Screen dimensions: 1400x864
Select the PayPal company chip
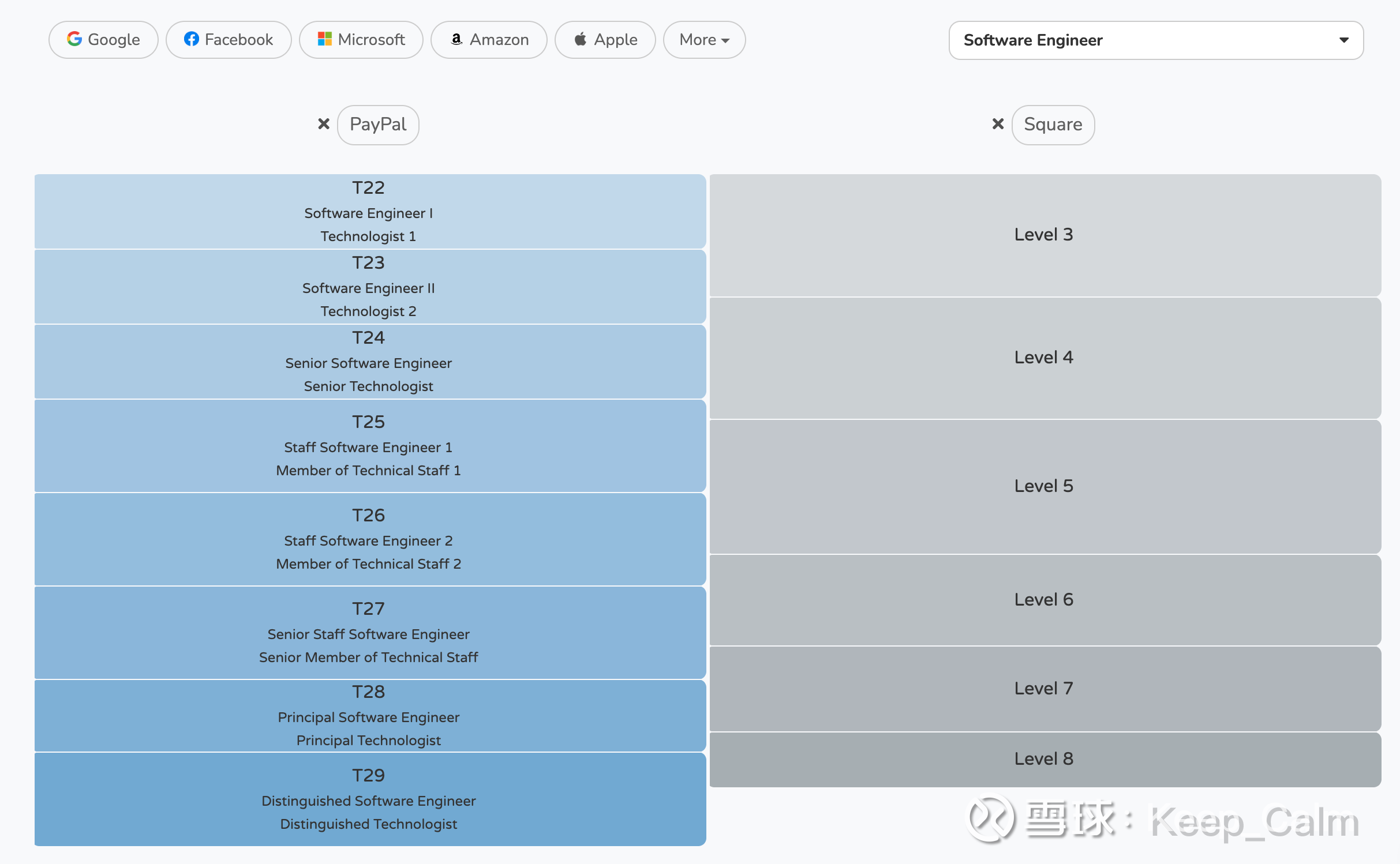tap(378, 125)
